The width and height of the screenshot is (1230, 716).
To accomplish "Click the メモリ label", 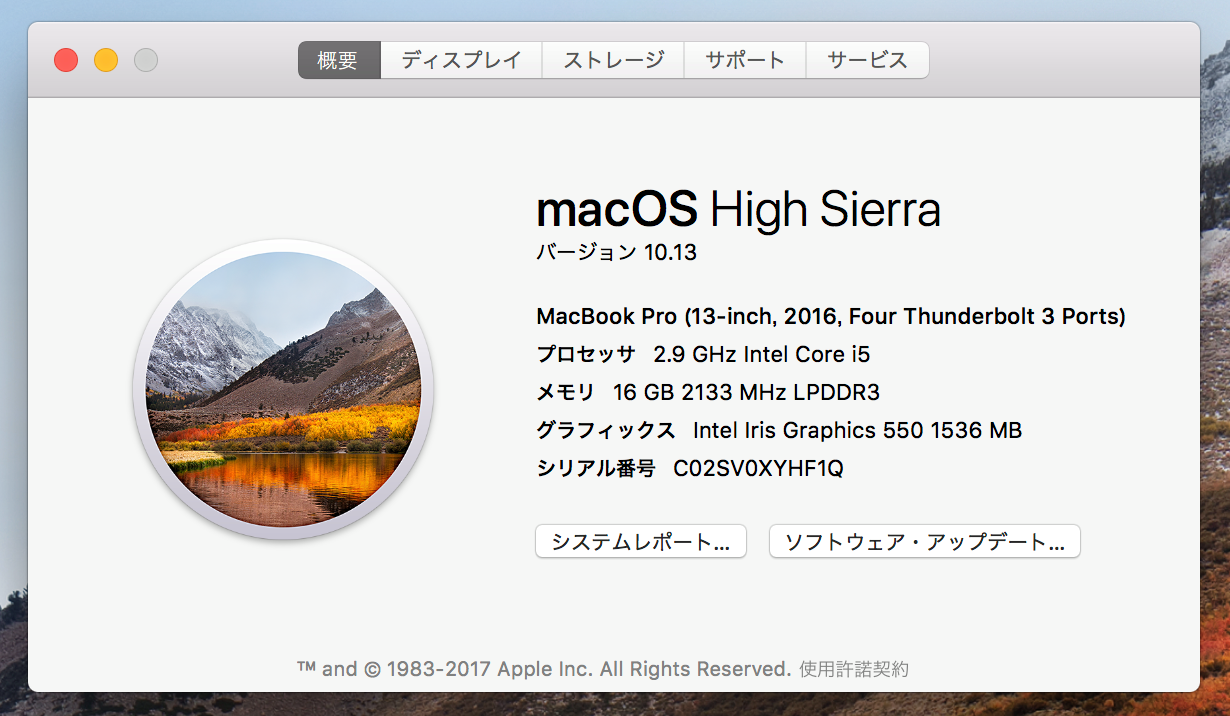I will [566, 392].
